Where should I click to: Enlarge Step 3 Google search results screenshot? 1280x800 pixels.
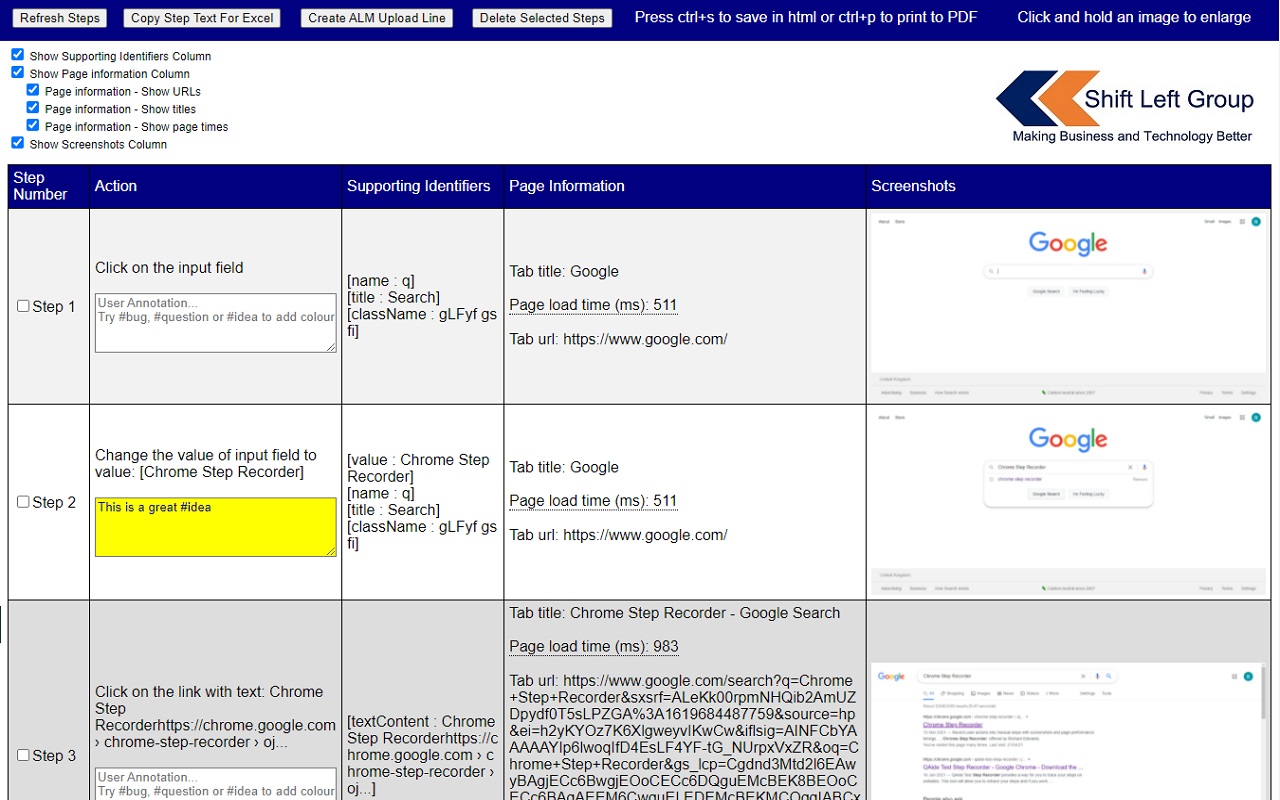tap(1068, 731)
